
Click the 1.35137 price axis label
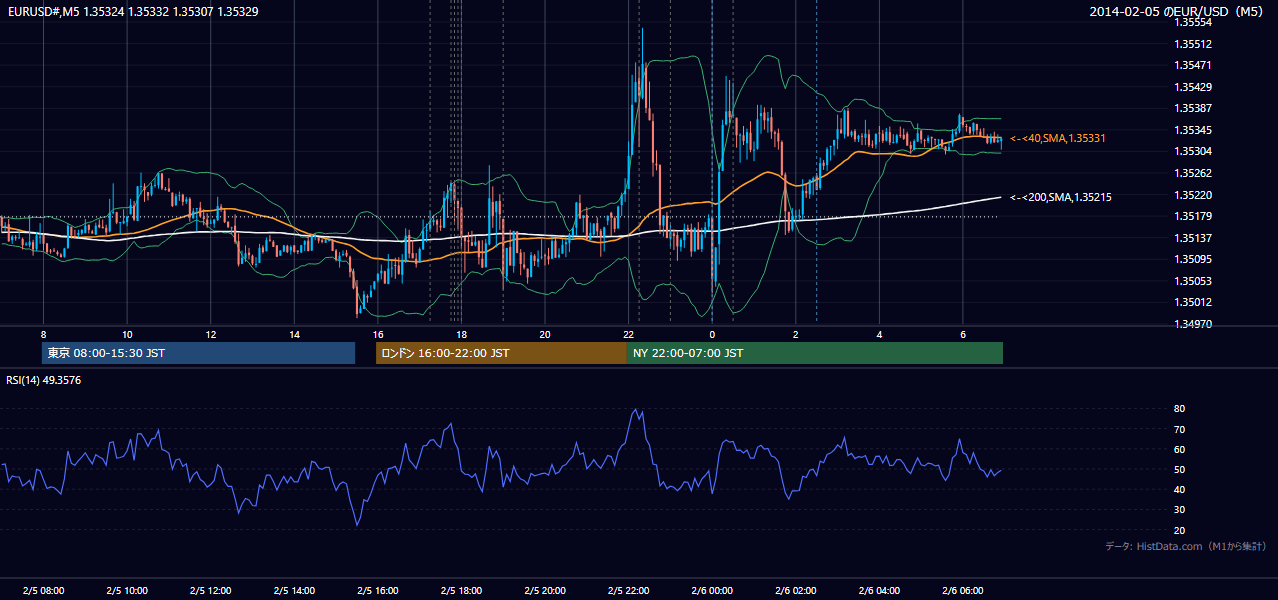tap(1193, 238)
